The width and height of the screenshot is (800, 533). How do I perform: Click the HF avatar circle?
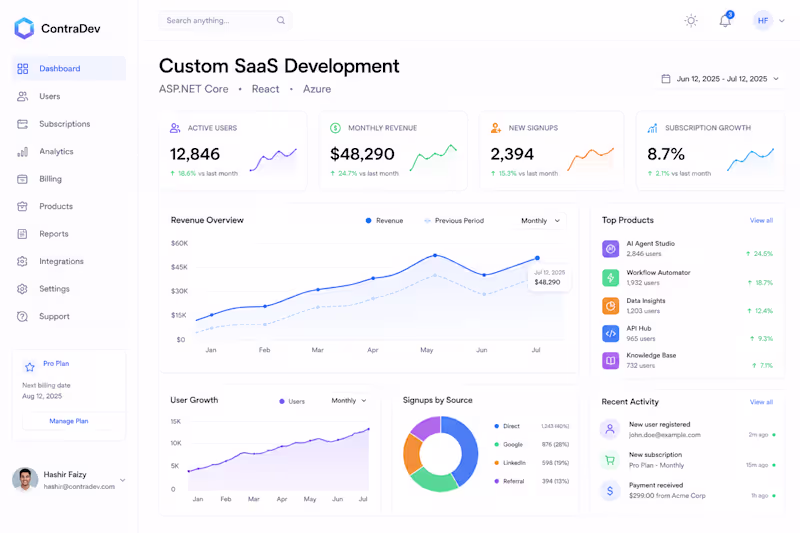pyautogui.click(x=763, y=21)
